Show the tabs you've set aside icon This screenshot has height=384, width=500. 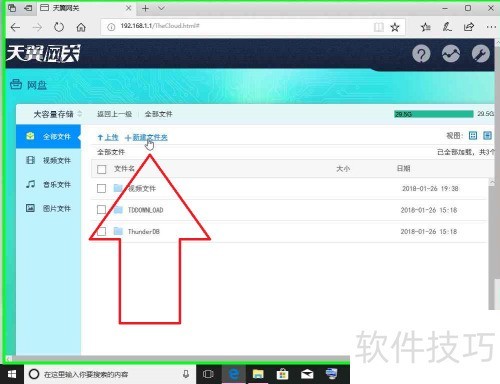(12, 8)
